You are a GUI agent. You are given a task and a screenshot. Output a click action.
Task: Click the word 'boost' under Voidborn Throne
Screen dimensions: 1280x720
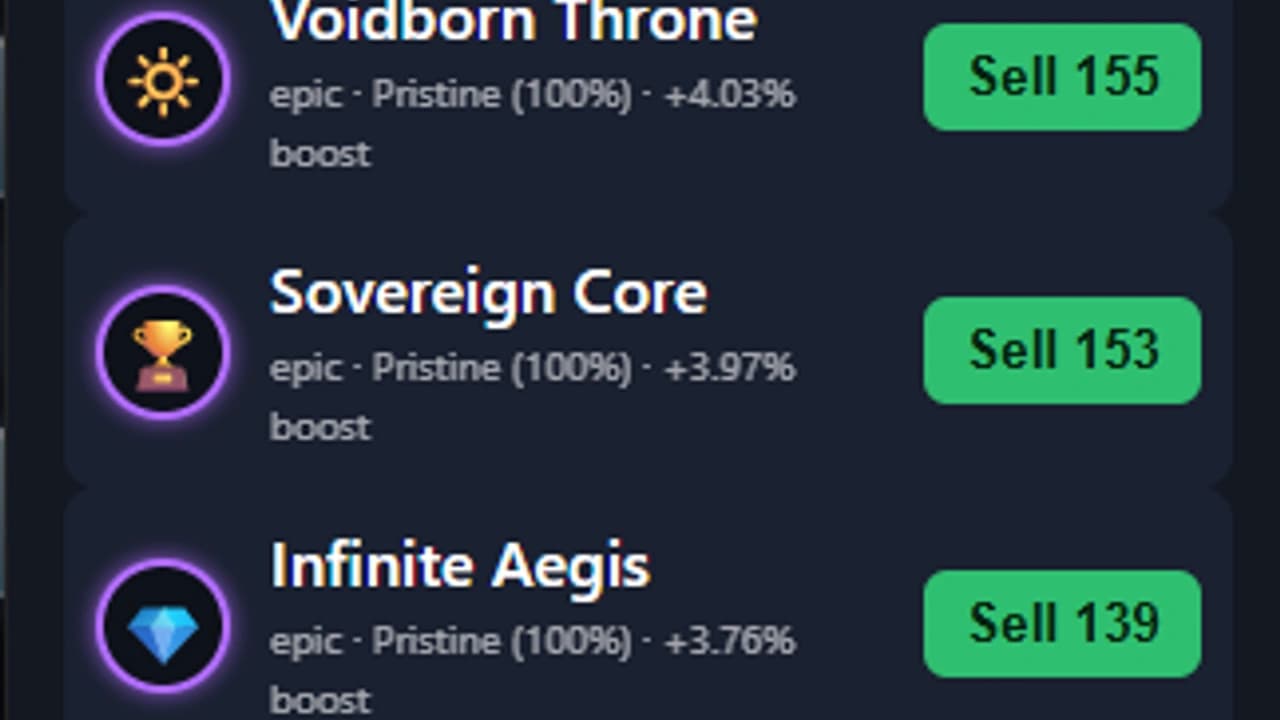[320, 153]
